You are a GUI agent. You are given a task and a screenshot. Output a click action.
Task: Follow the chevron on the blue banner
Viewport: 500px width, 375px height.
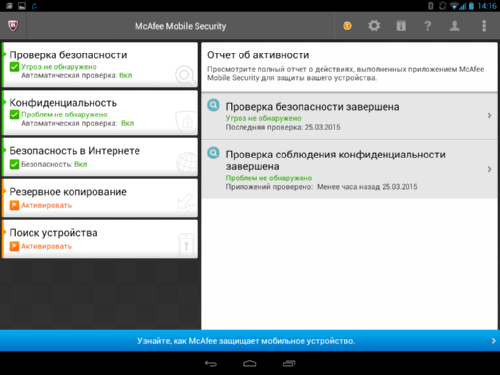pyautogui.click(x=493, y=341)
